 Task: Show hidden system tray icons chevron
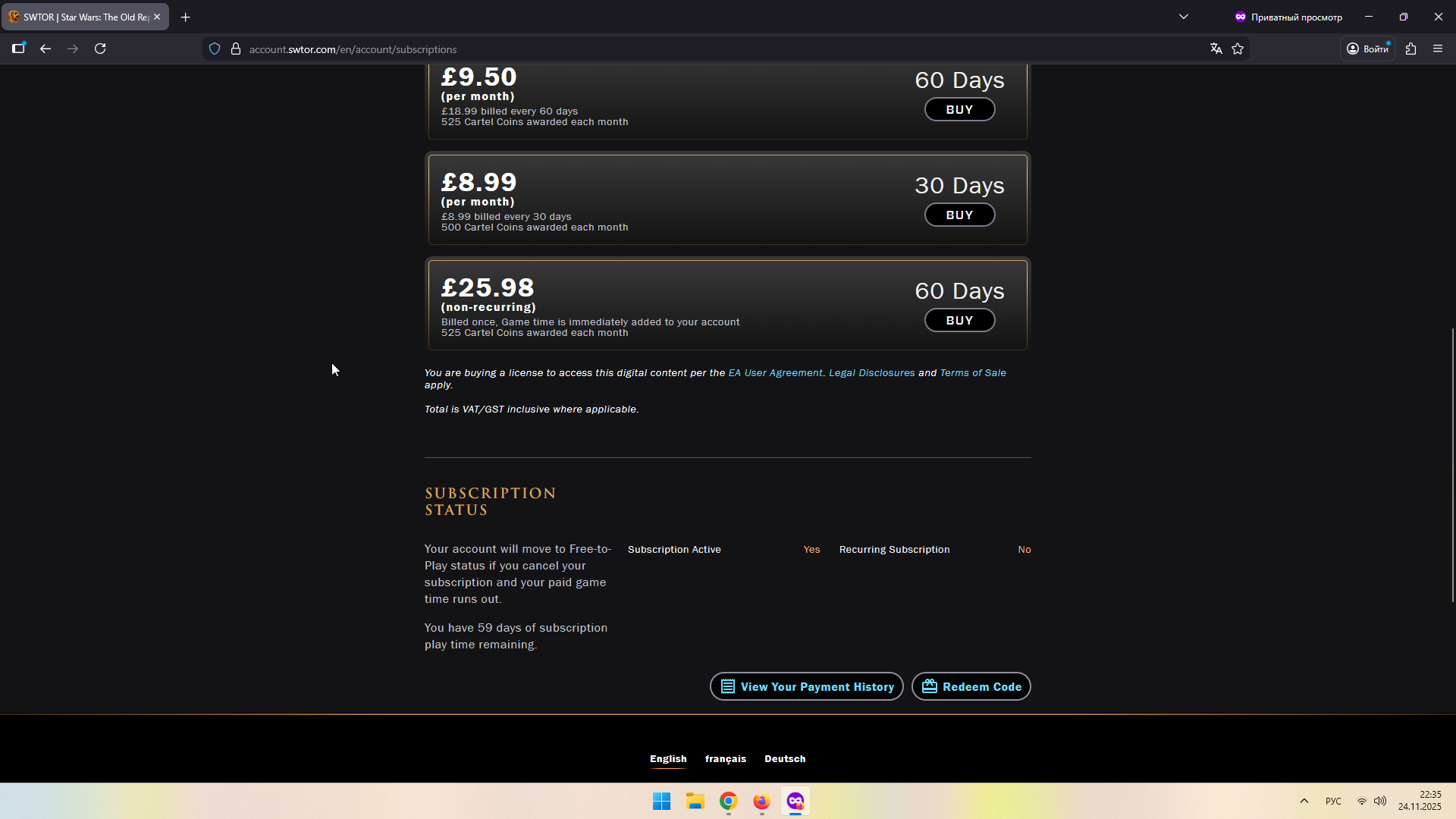pyautogui.click(x=1304, y=801)
